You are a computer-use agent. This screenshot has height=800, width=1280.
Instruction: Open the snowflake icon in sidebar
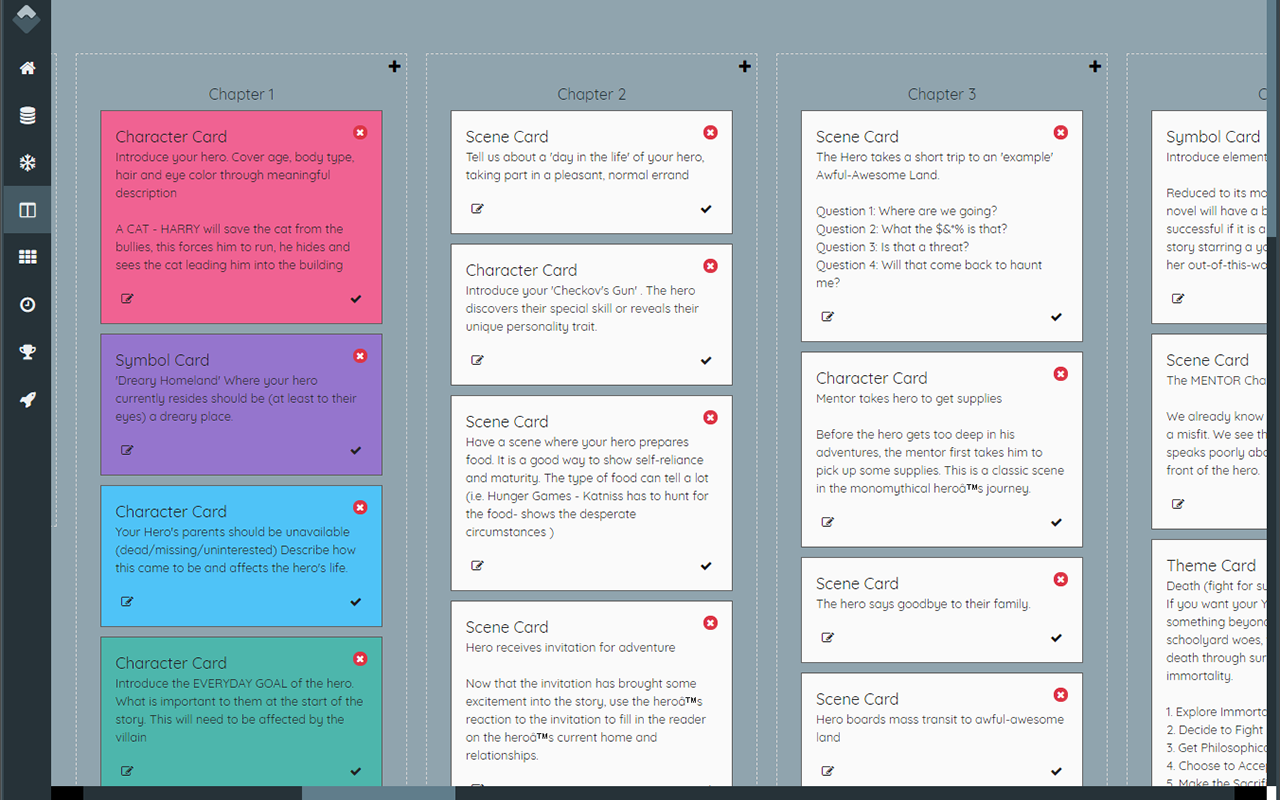[x=27, y=163]
